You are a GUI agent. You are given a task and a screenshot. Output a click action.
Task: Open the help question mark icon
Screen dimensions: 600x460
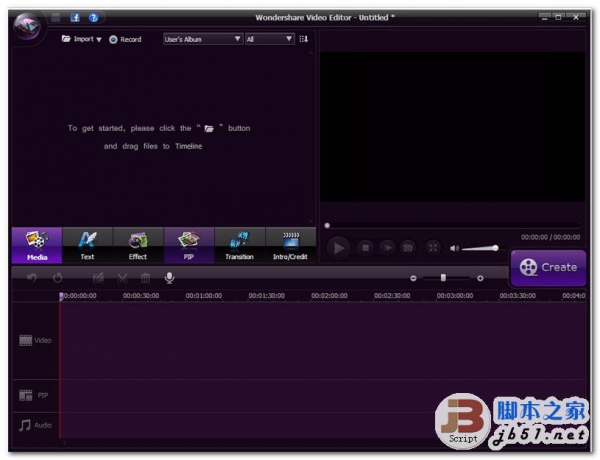pyautogui.click(x=93, y=17)
